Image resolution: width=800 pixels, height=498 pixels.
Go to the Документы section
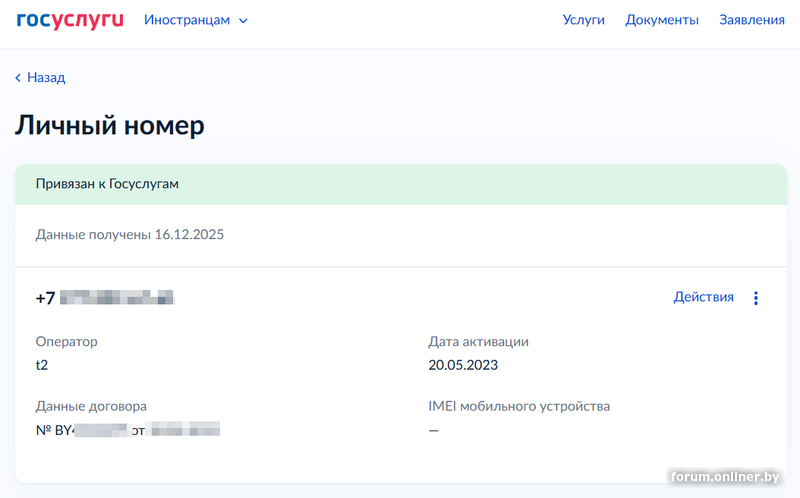pos(661,20)
